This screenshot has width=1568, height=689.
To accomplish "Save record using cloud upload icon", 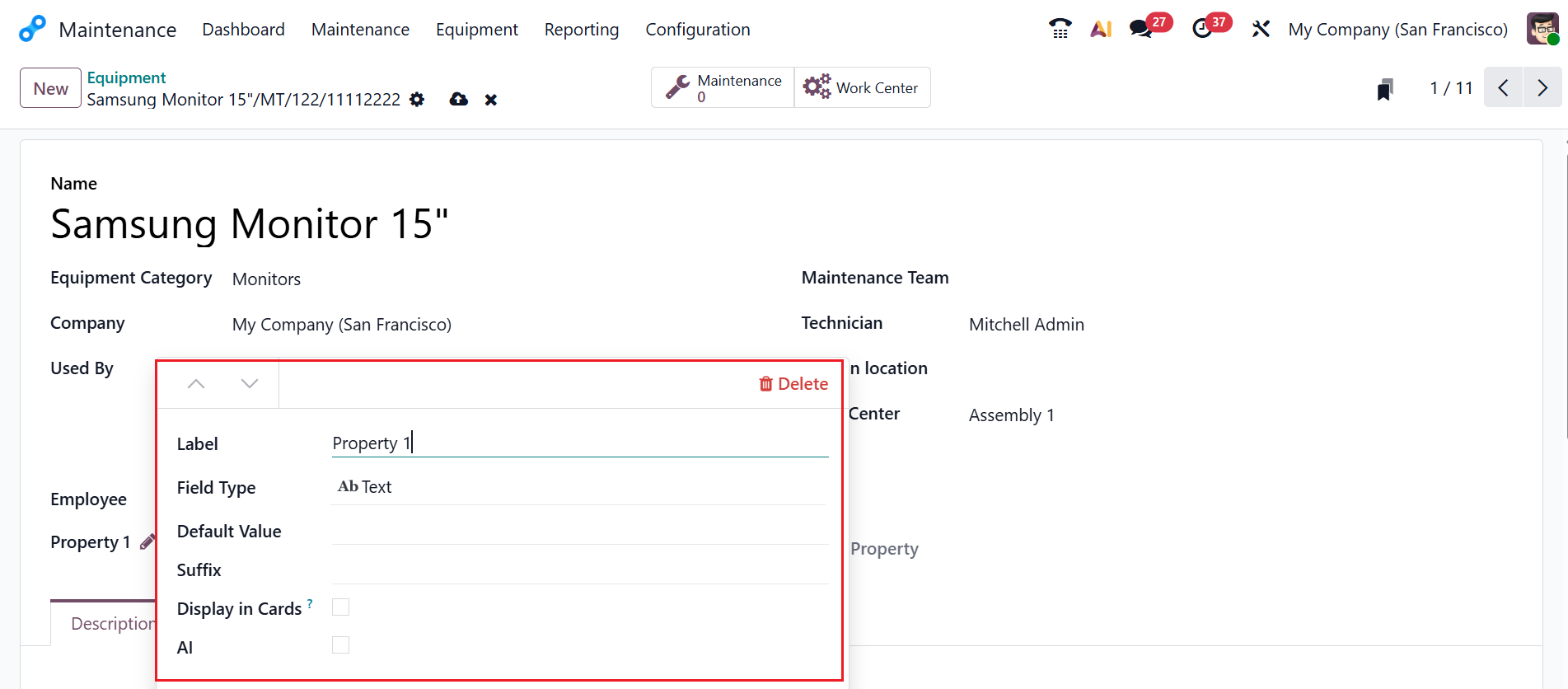I will click(459, 100).
